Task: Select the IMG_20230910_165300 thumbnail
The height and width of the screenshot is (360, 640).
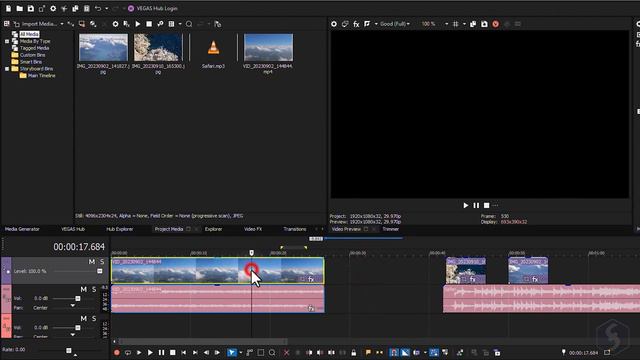Action: click(x=158, y=47)
